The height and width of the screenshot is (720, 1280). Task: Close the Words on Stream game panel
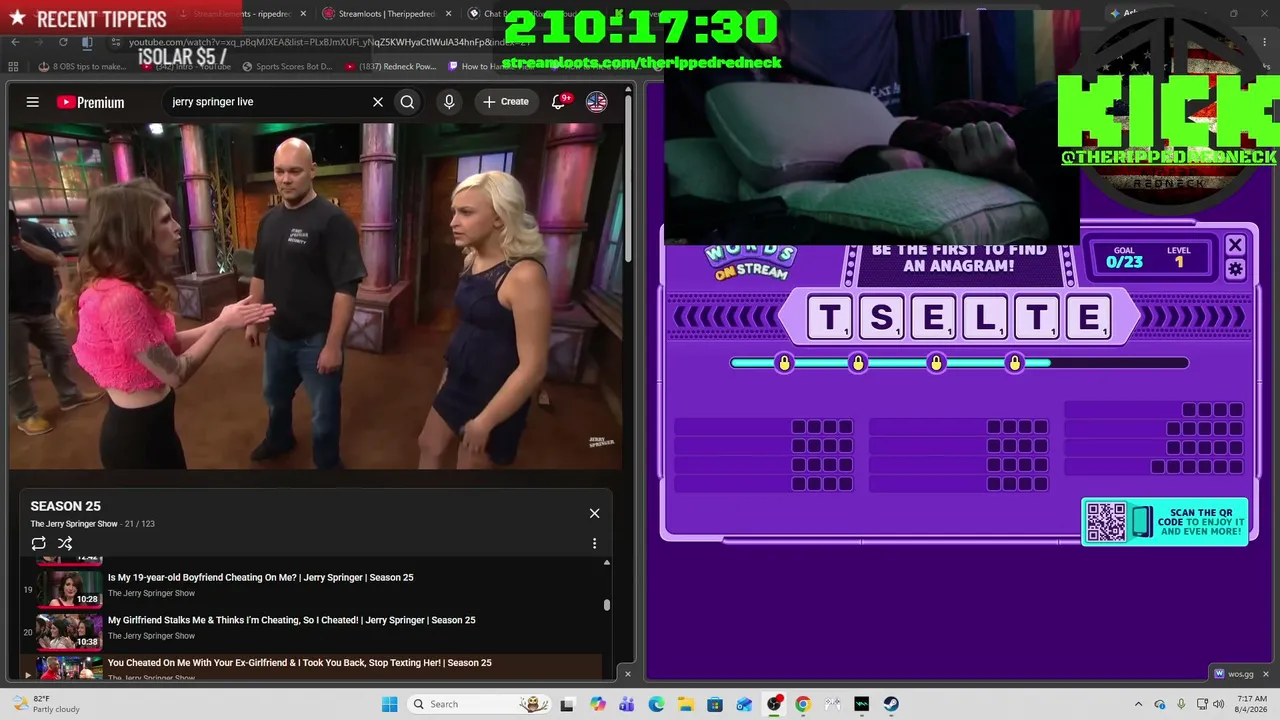pyautogui.click(x=1235, y=245)
